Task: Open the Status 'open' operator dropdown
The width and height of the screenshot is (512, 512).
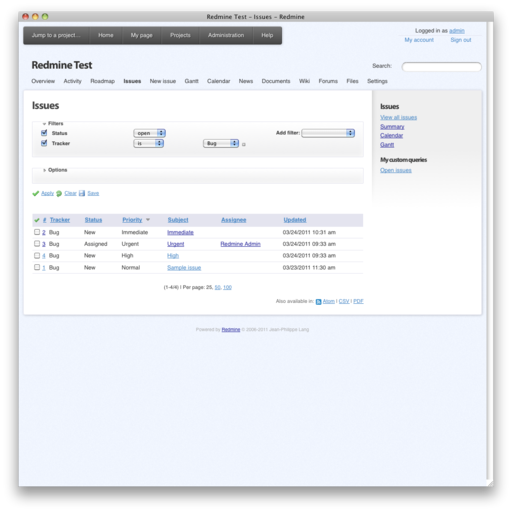Action: 150,133
